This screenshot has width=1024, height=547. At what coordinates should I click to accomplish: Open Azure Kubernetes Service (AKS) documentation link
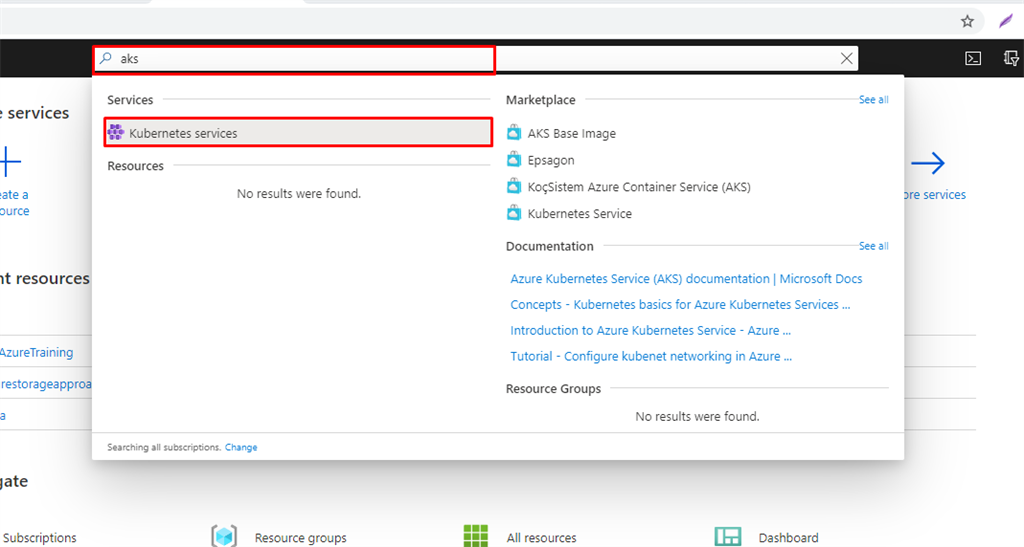pos(686,279)
